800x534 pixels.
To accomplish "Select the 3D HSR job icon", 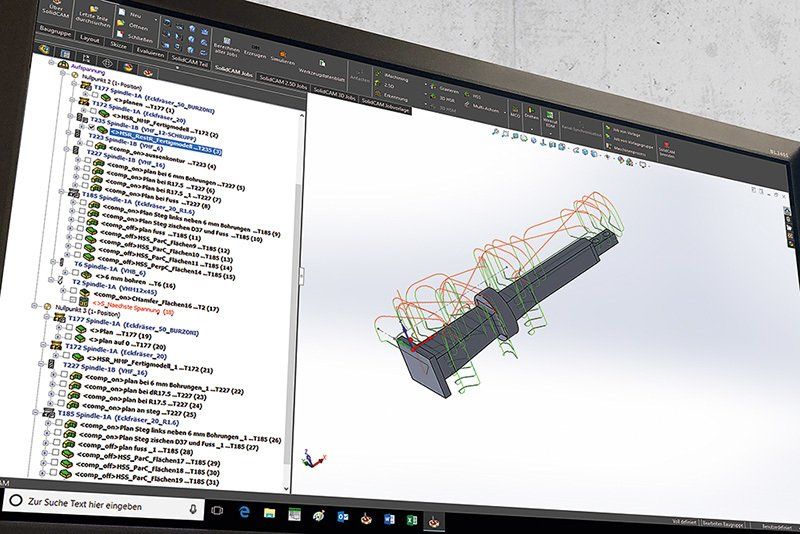I will 433,96.
